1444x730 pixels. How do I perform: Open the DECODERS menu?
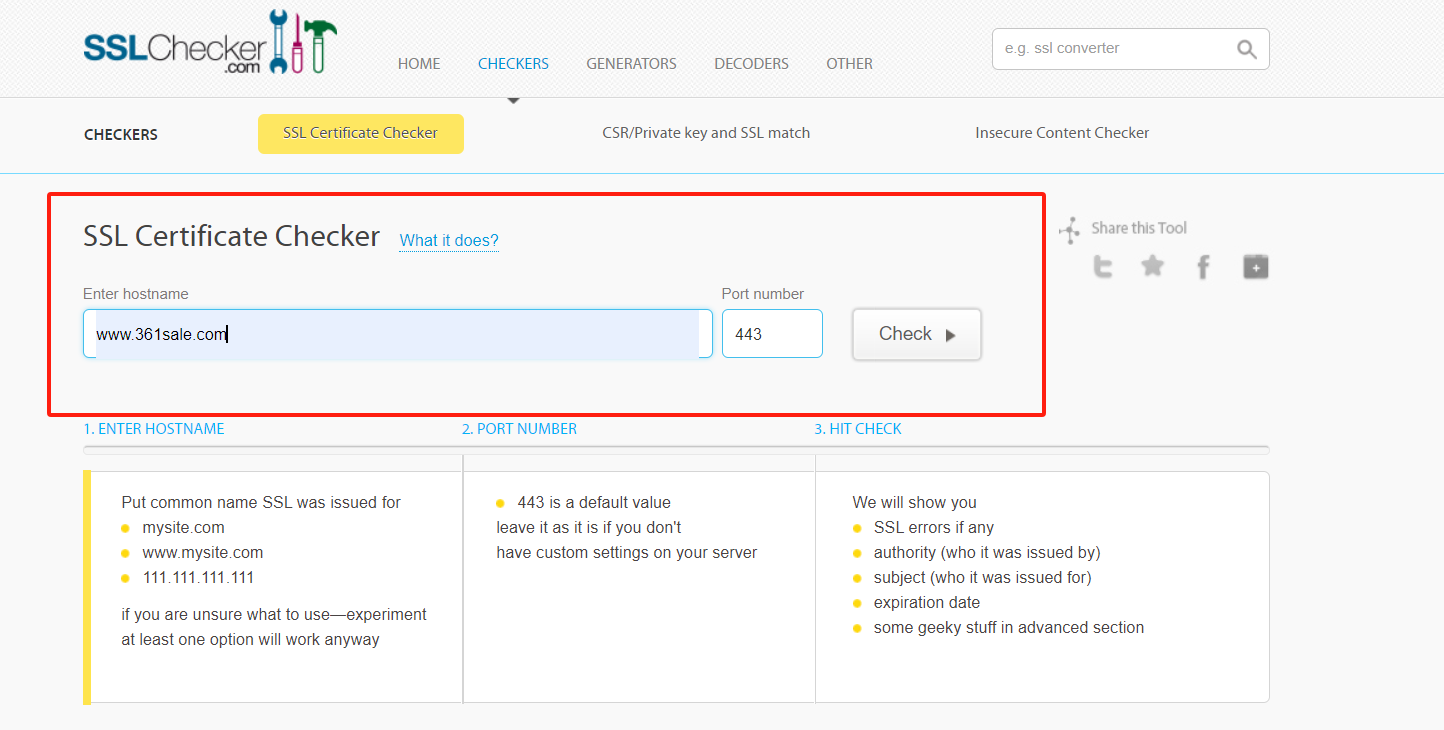[751, 64]
